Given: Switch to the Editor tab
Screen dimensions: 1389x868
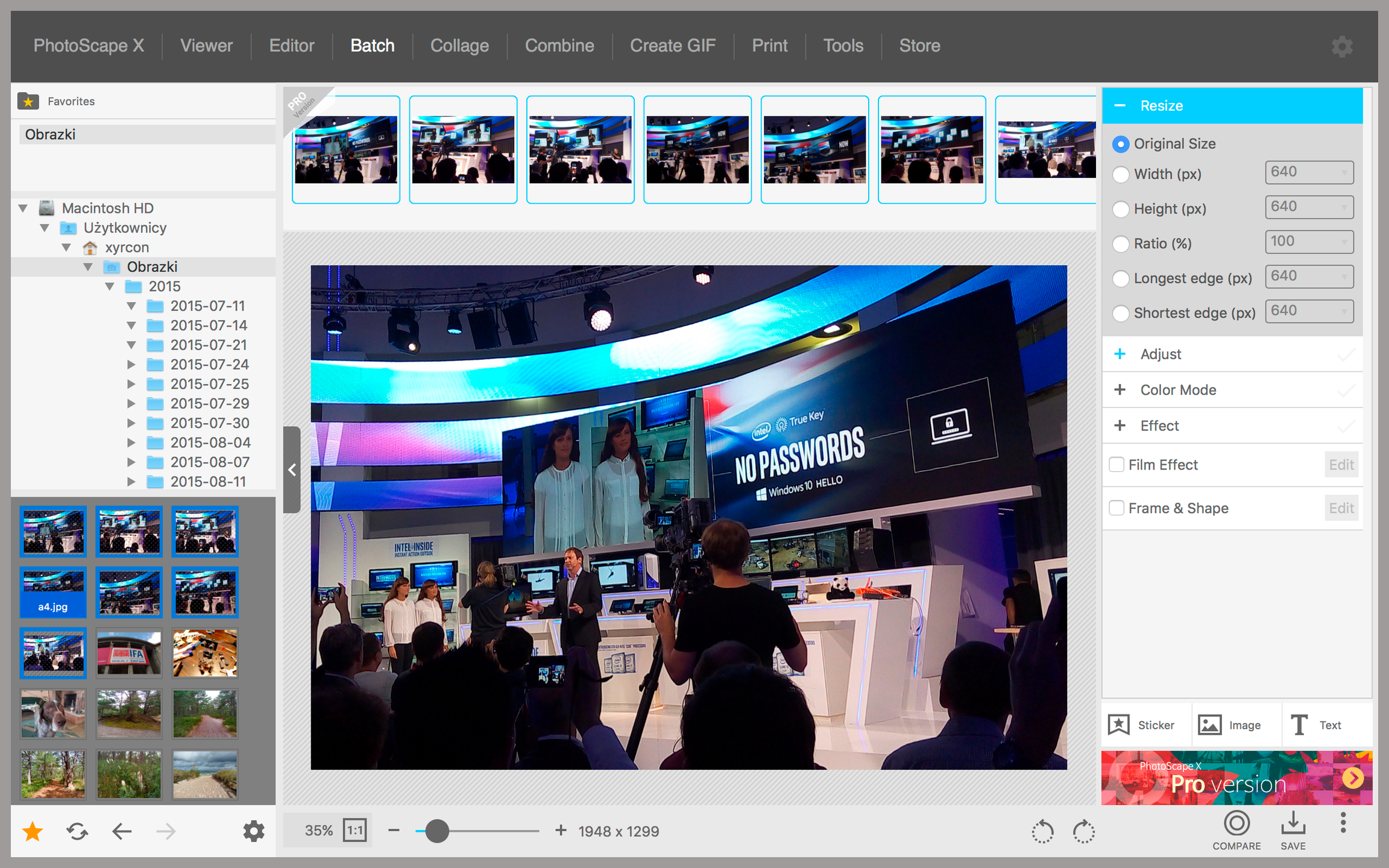Looking at the screenshot, I should click(292, 46).
